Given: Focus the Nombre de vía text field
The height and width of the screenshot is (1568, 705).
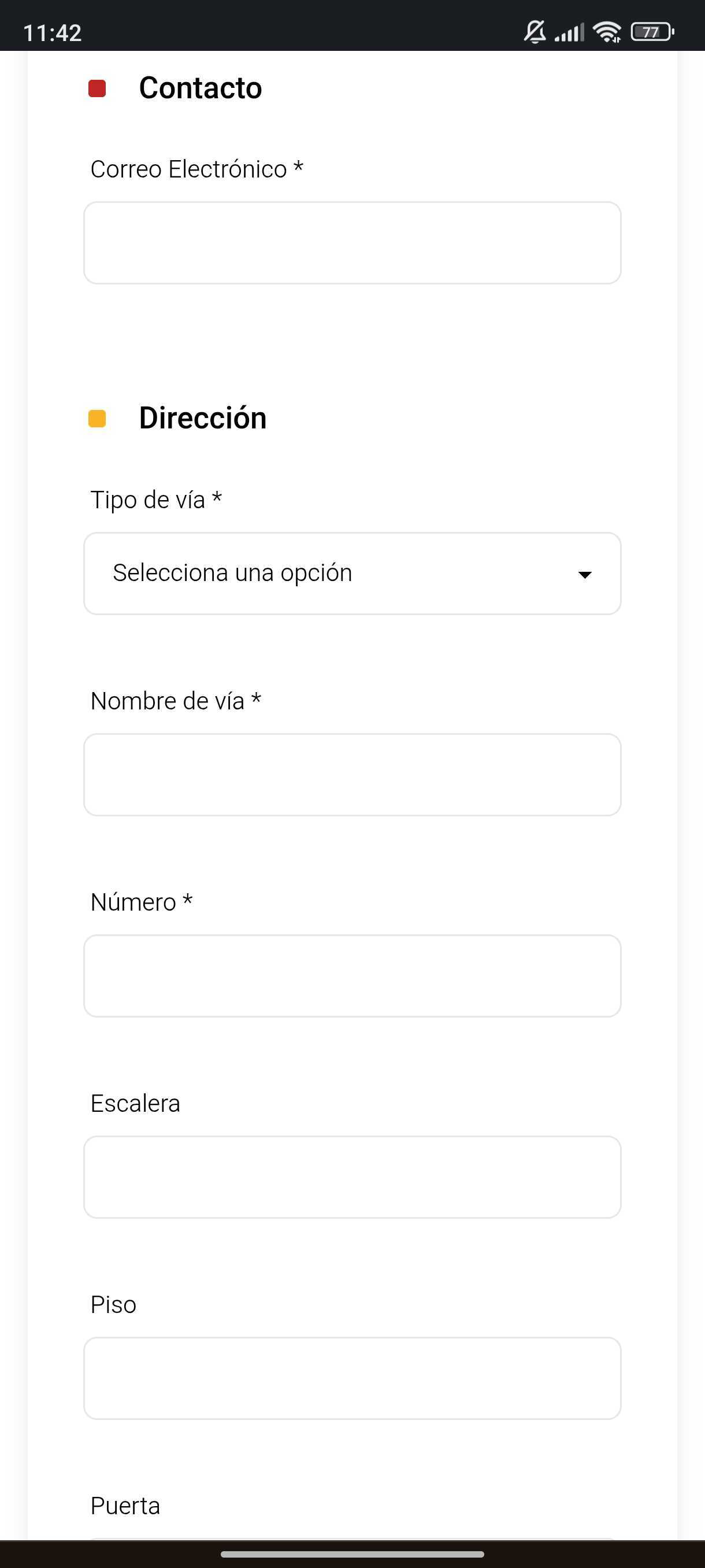Looking at the screenshot, I should 352,775.
